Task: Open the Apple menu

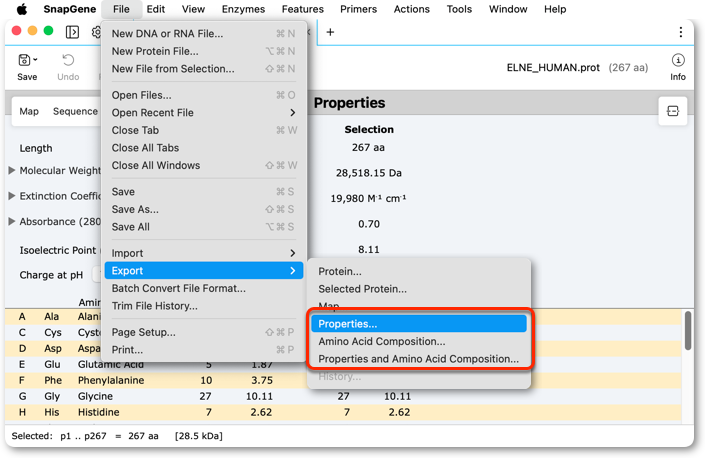Action: coord(22,9)
